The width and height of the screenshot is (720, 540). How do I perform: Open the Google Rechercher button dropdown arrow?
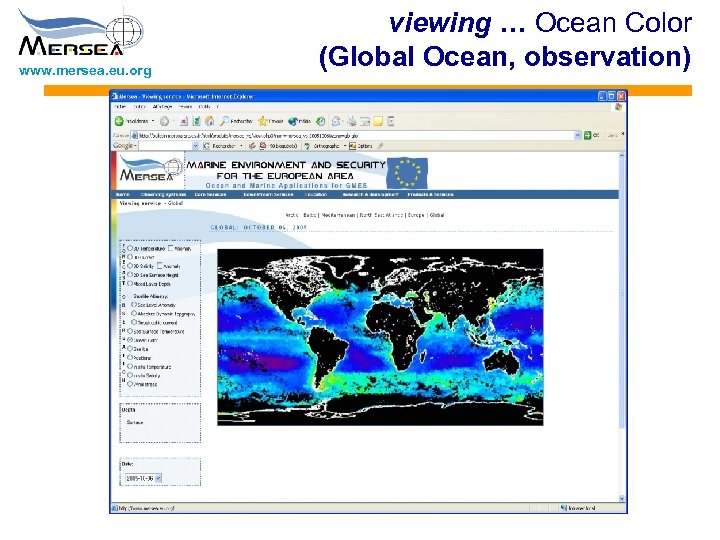click(x=242, y=146)
